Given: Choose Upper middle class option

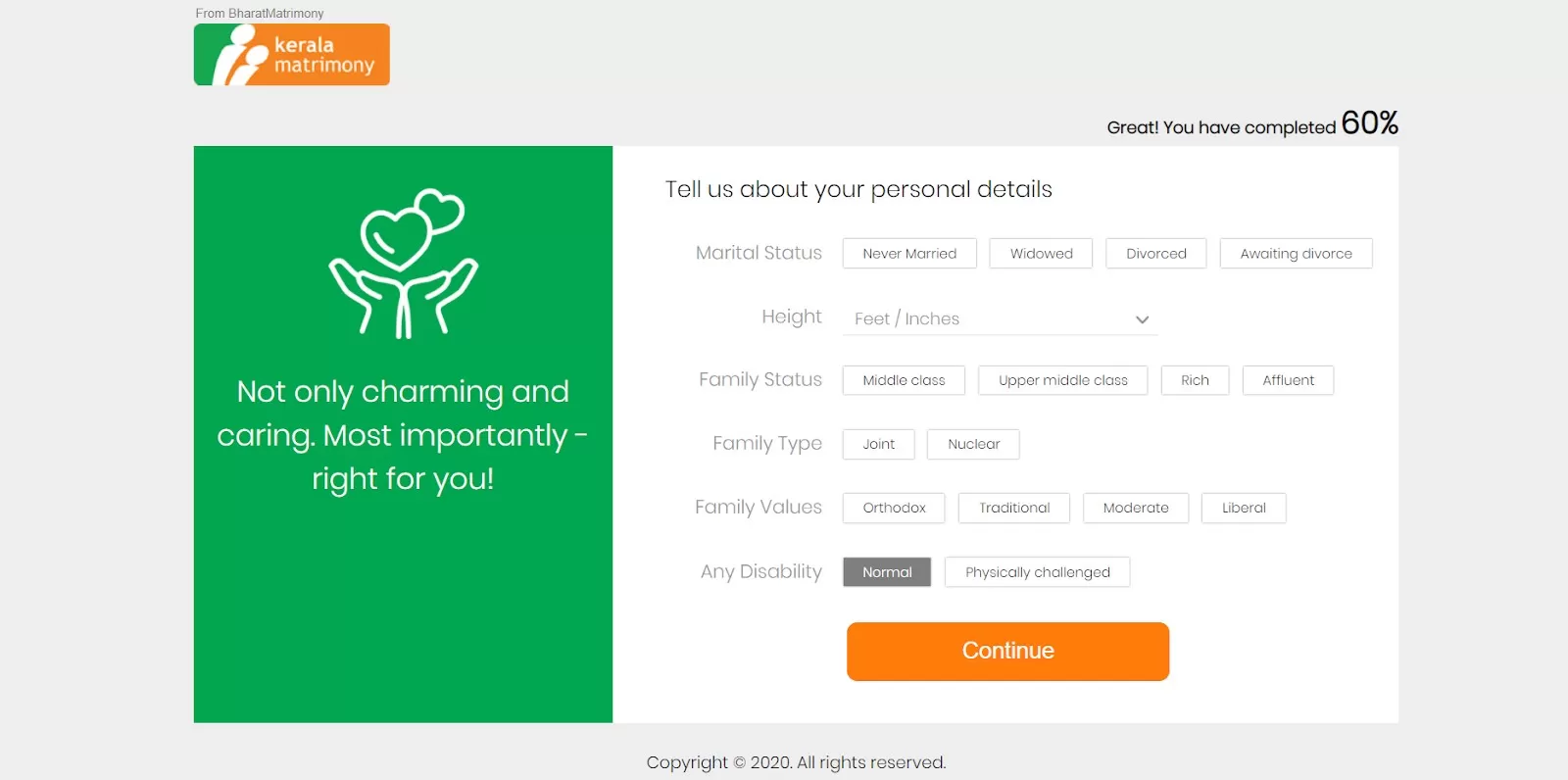Looking at the screenshot, I should click(1062, 380).
